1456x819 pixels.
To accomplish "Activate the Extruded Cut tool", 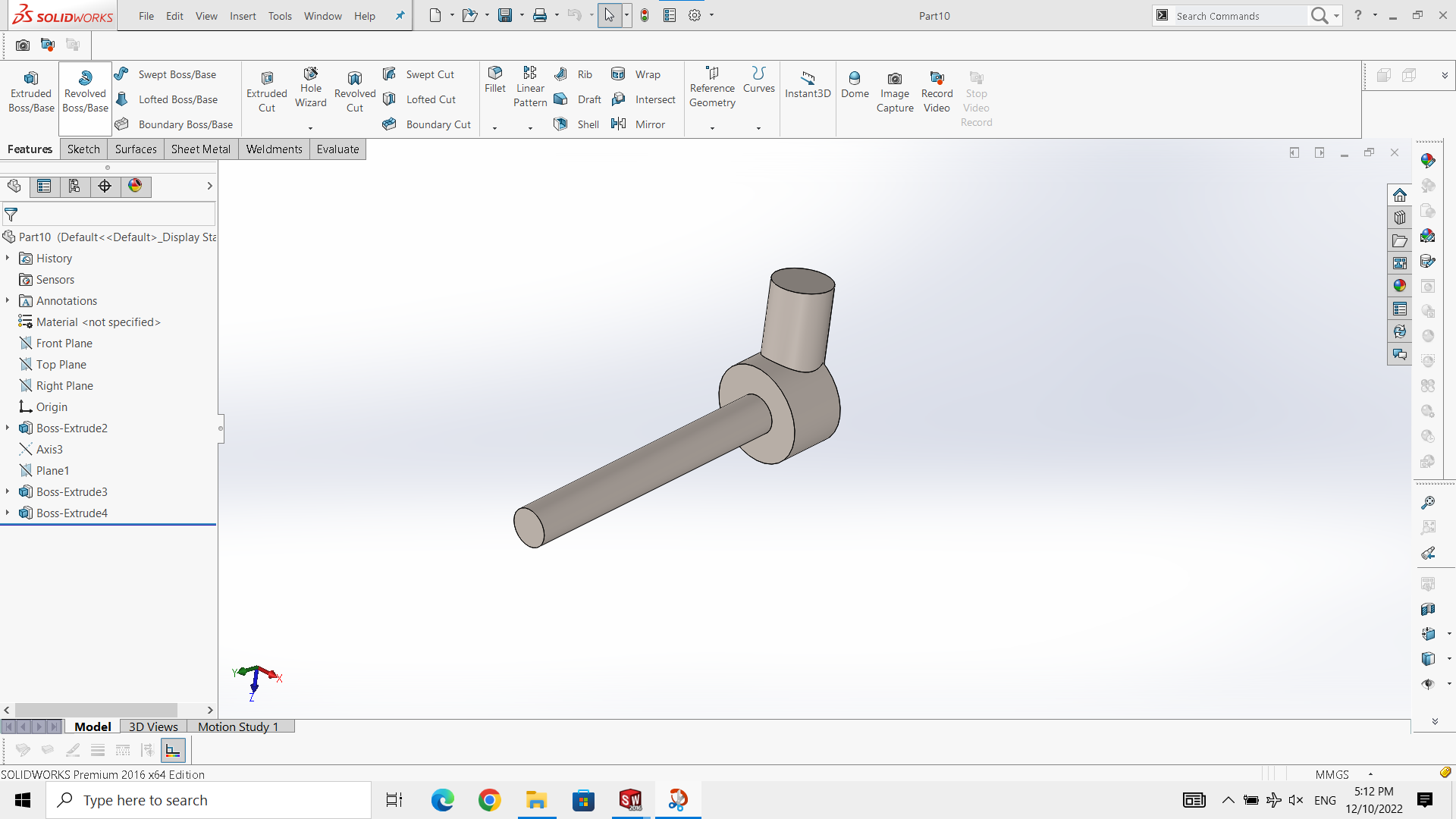I will click(x=267, y=92).
